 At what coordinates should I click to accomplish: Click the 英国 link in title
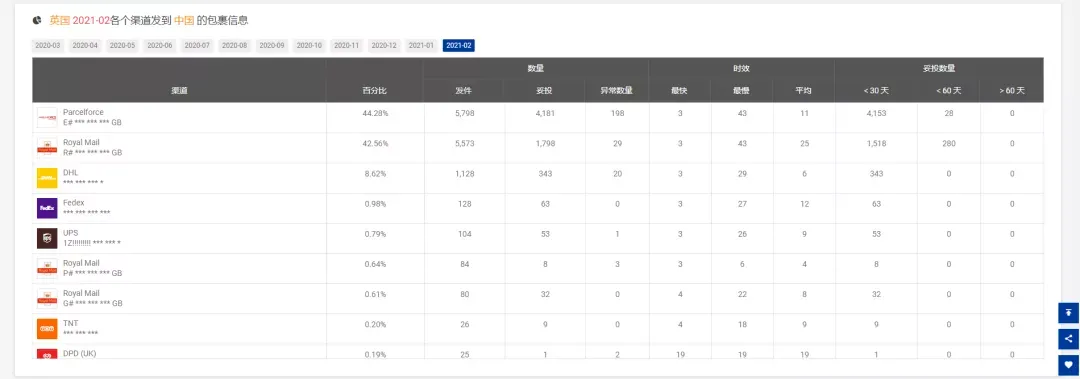[x=60, y=21]
